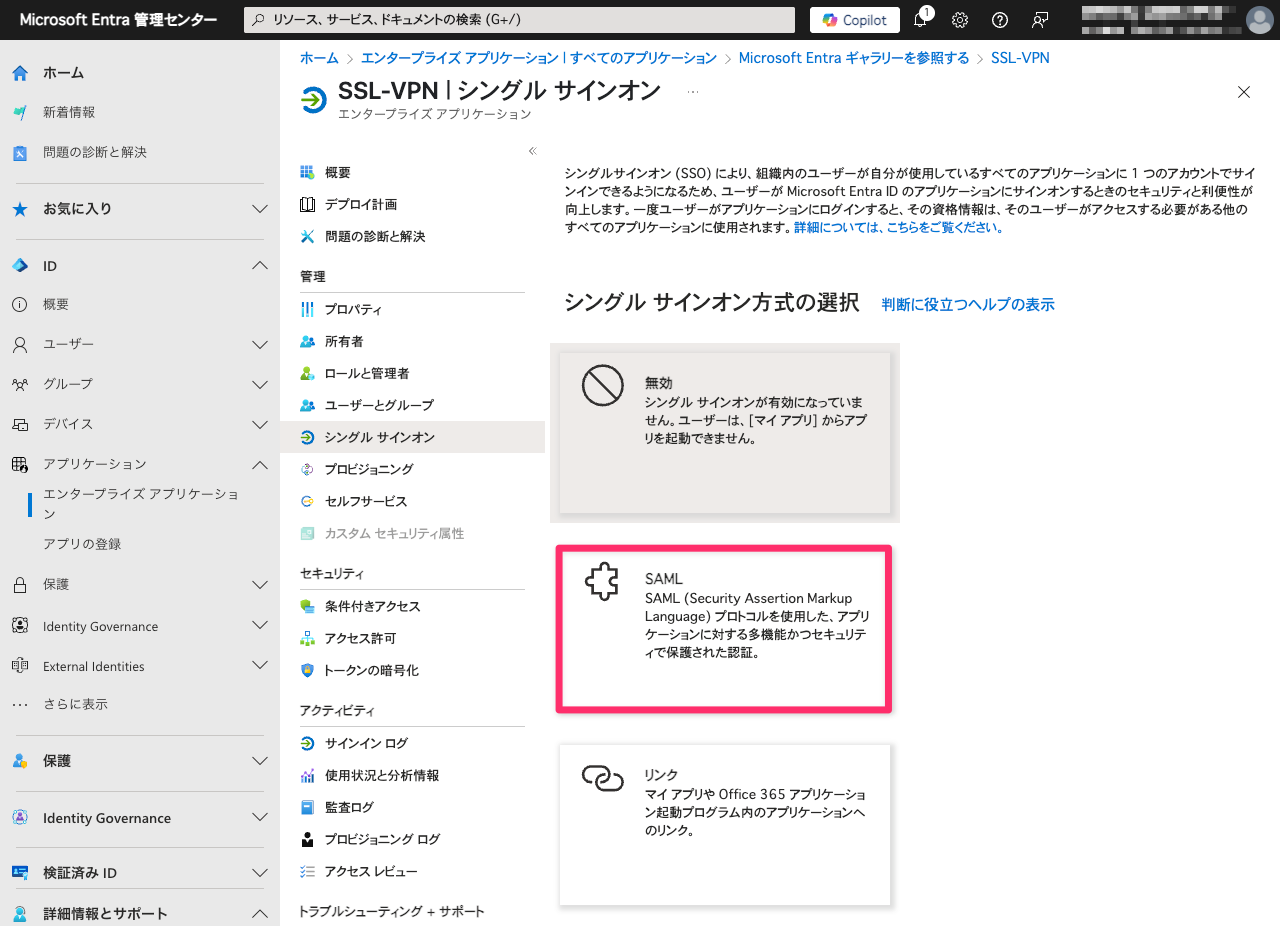Click 判断に役立つヘルプの表示 link
The image size is (1280, 926).
[x=968, y=305]
